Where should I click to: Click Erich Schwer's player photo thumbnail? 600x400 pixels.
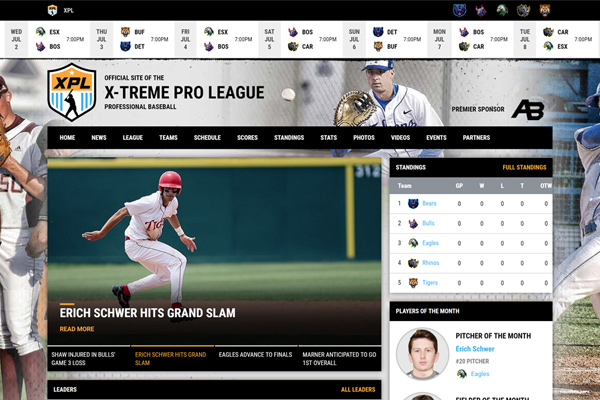tap(422, 355)
